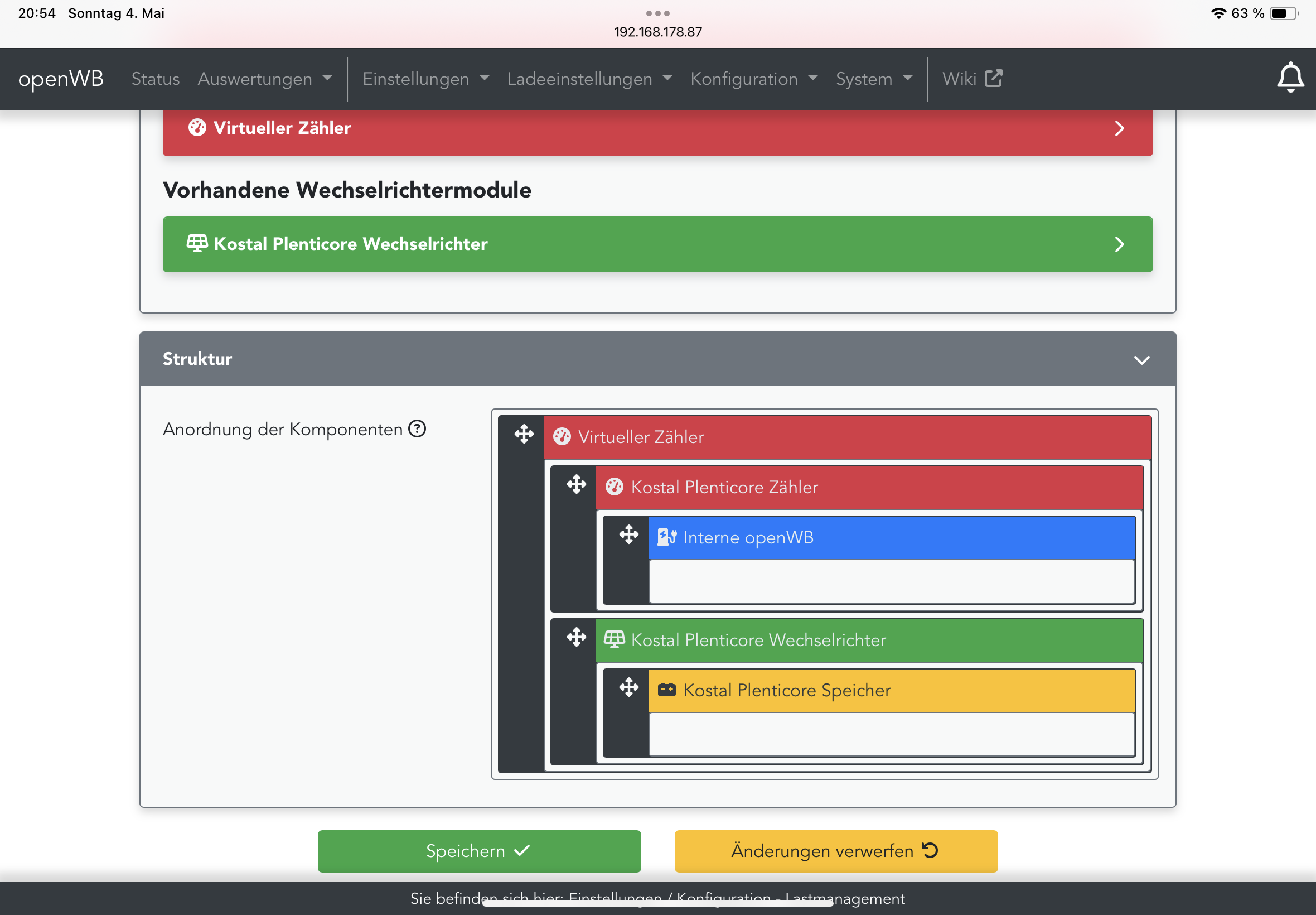The image size is (1316, 915).
Task: Click the Speichern button
Action: (x=479, y=851)
